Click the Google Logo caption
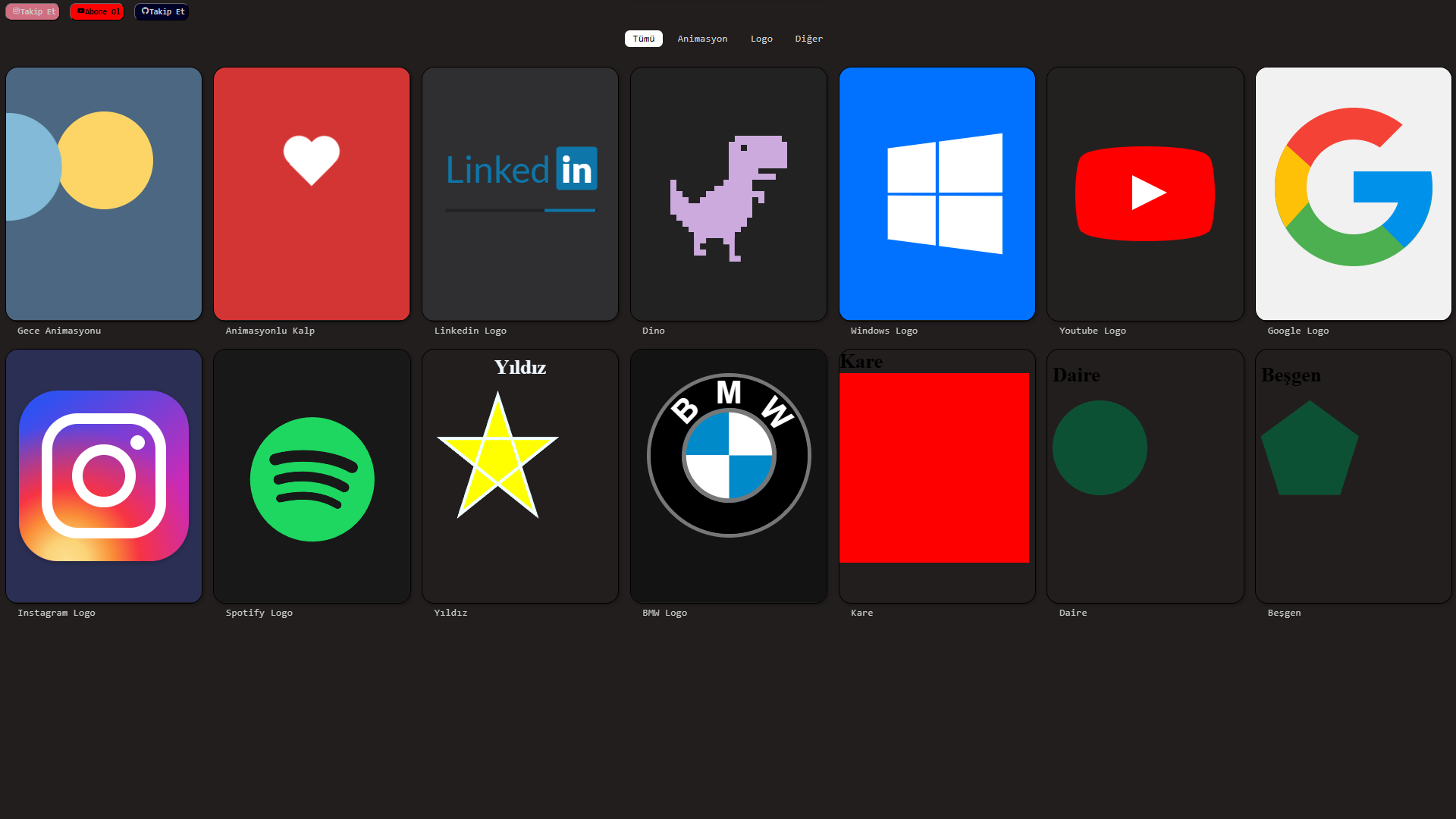Image resolution: width=1456 pixels, height=819 pixels. (x=1298, y=331)
